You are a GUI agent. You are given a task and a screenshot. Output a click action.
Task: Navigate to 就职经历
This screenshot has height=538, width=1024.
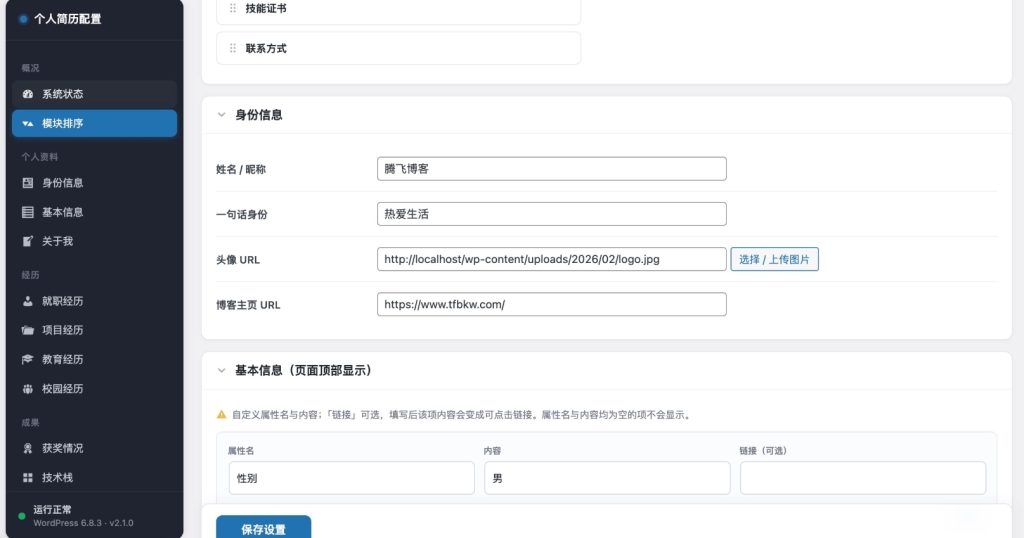94,301
